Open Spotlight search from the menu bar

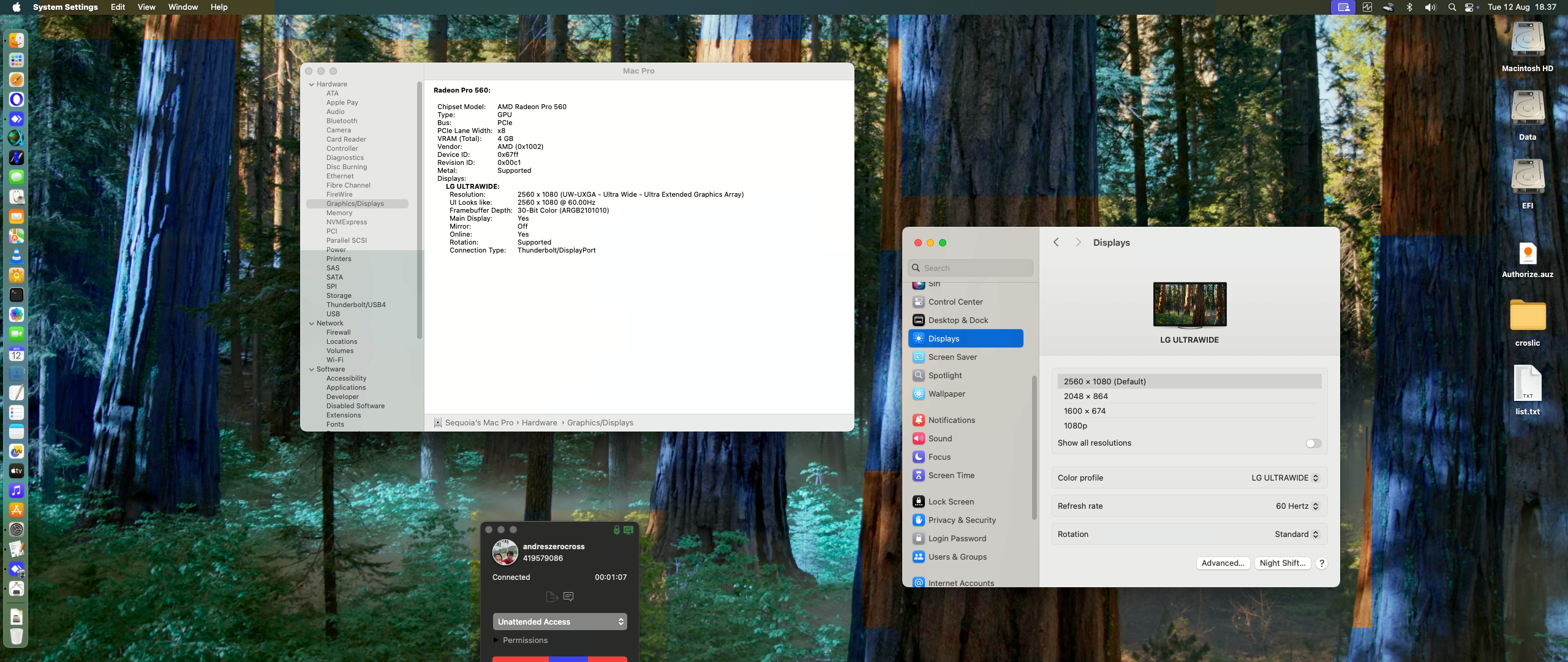click(1452, 7)
